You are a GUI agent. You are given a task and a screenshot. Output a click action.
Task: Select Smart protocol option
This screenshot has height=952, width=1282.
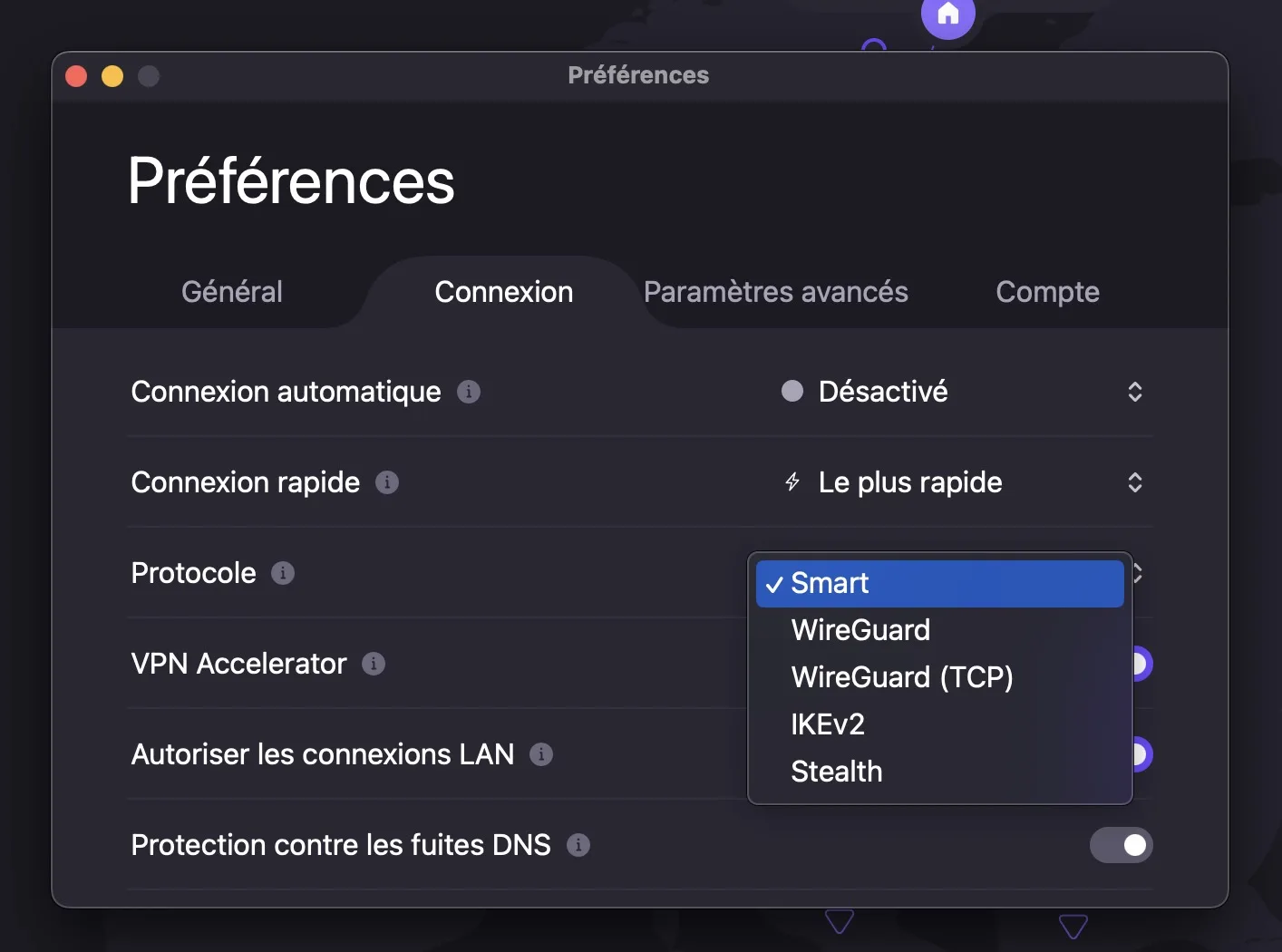pos(939,583)
